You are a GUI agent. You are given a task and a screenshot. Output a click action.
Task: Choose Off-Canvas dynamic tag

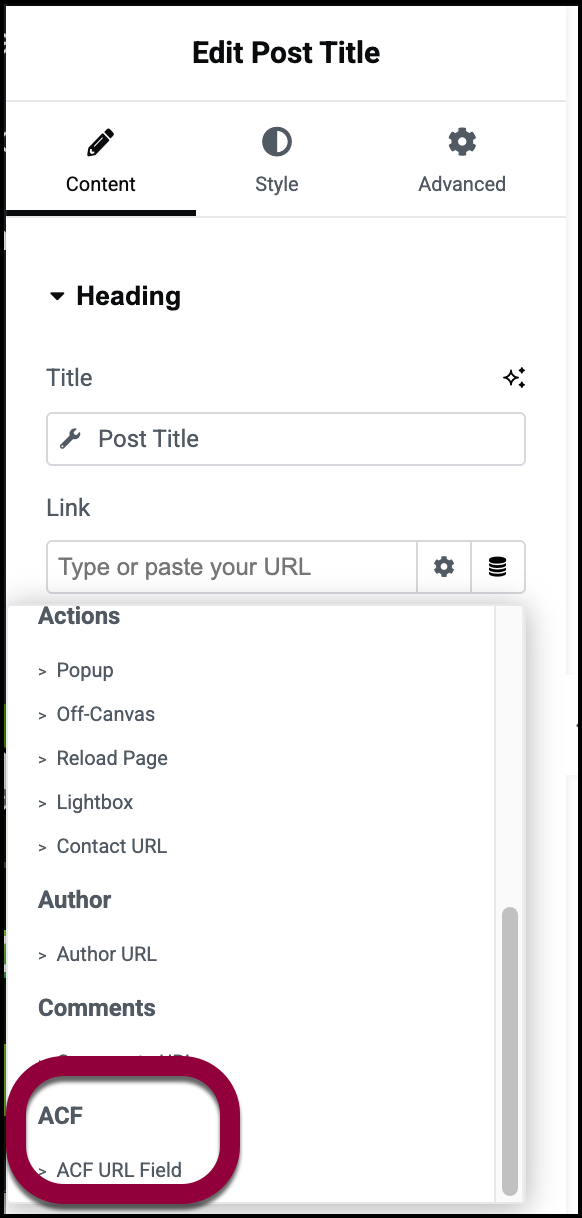click(x=106, y=714)
